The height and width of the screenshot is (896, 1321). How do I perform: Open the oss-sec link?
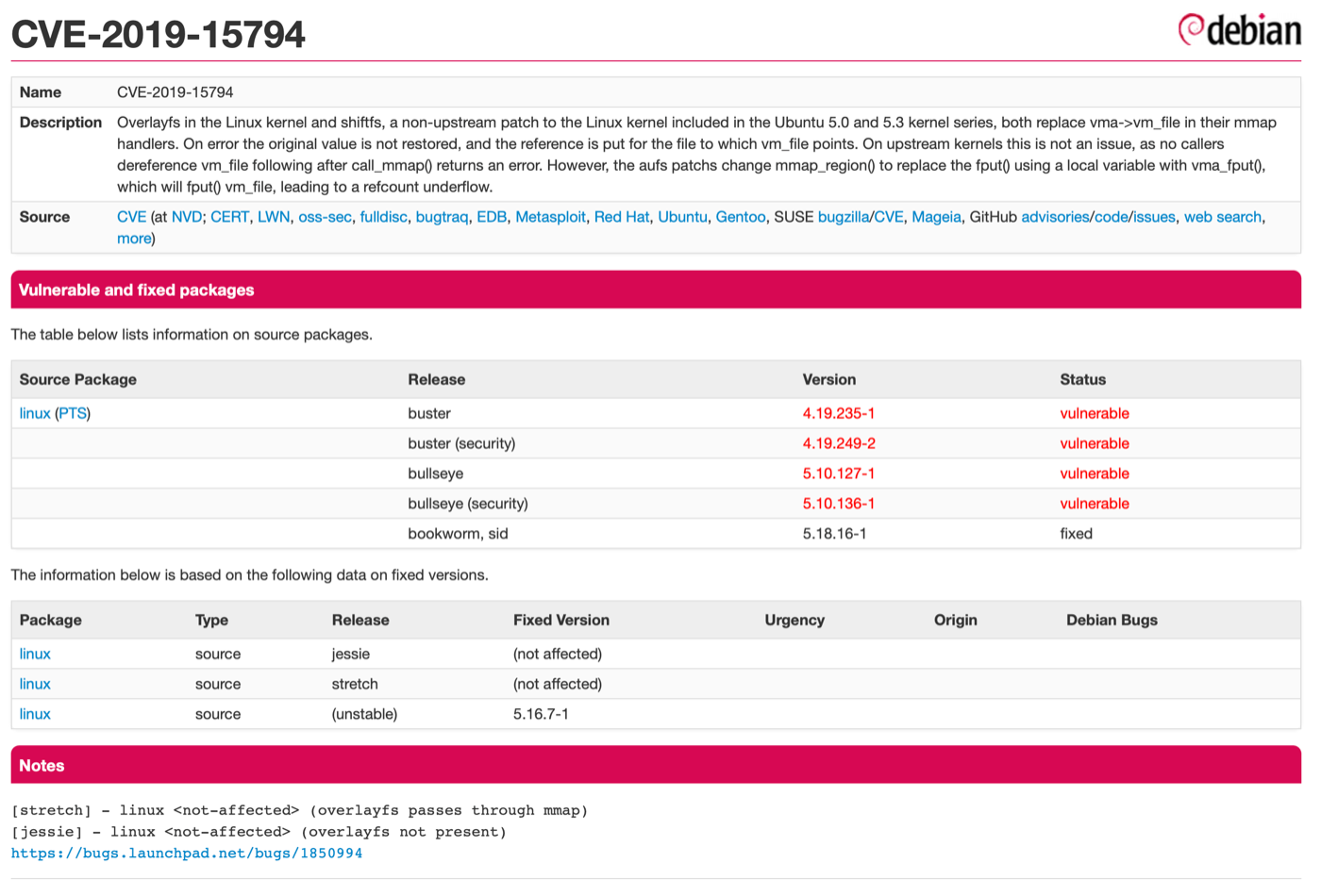pyautogui.click(x=325, y=217)
